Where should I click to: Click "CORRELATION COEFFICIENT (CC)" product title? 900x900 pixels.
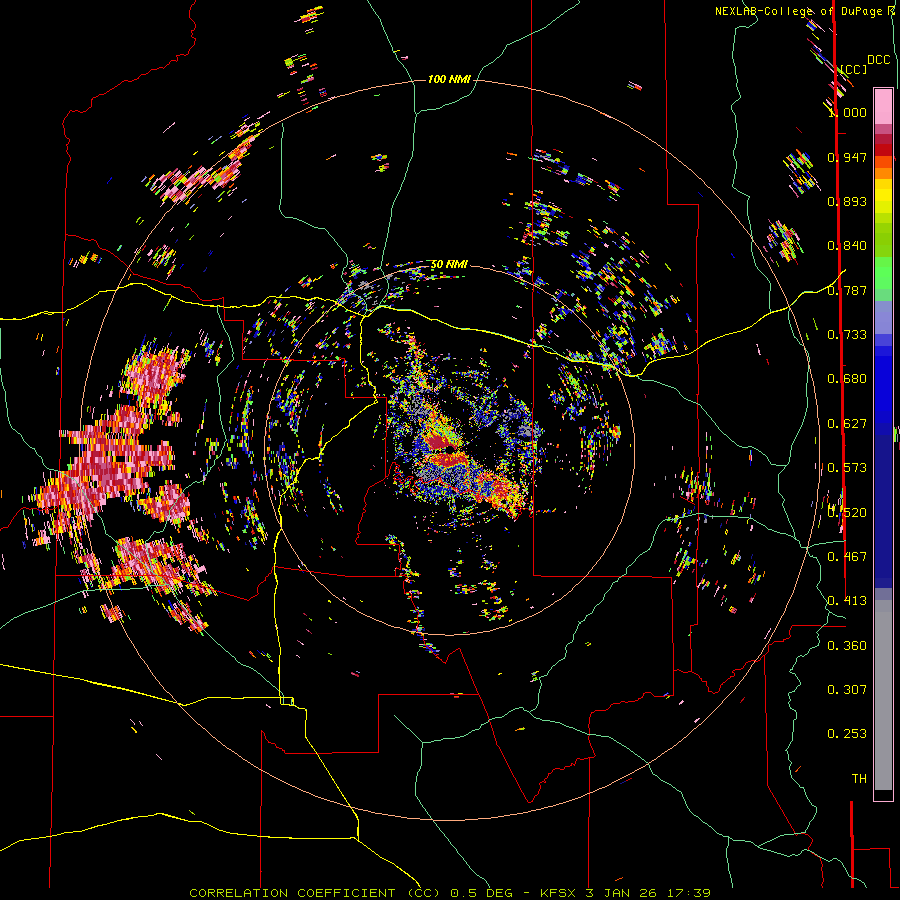click(313, 893)
